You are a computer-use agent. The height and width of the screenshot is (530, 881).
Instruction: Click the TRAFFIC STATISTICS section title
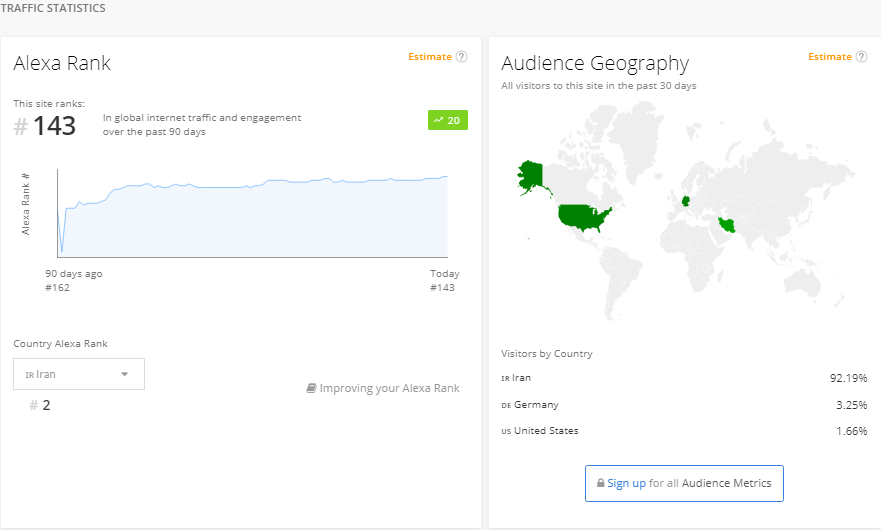53,8
